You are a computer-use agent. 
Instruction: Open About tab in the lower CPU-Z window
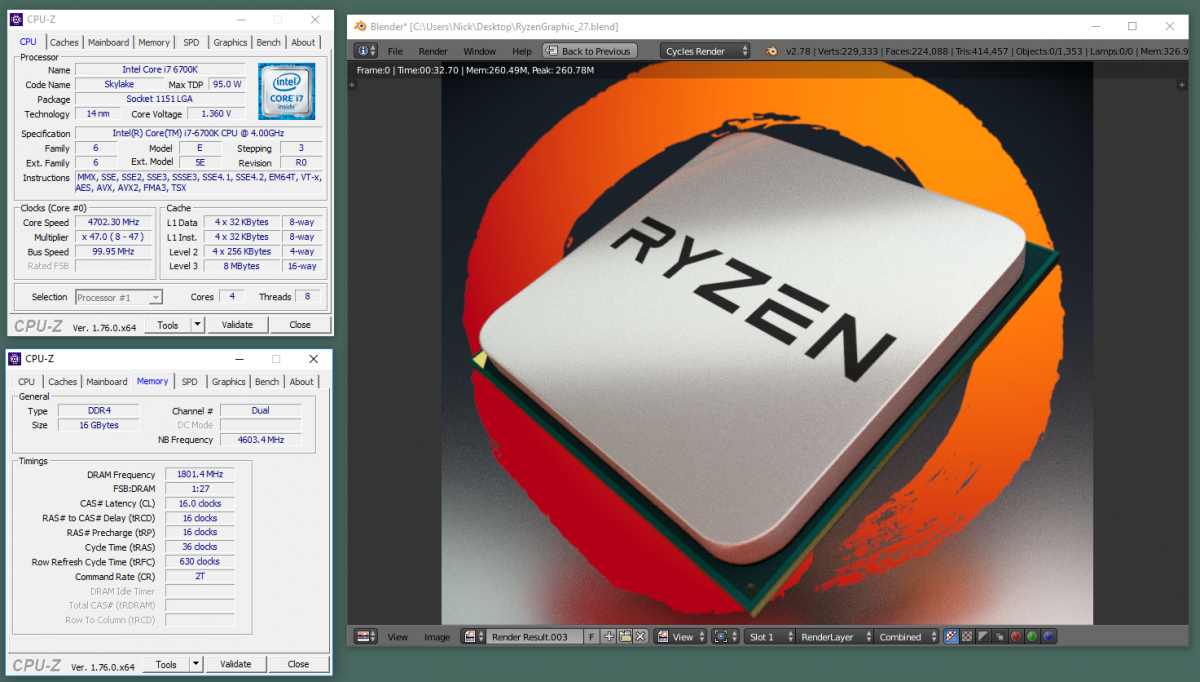click(x=301, y=382)
